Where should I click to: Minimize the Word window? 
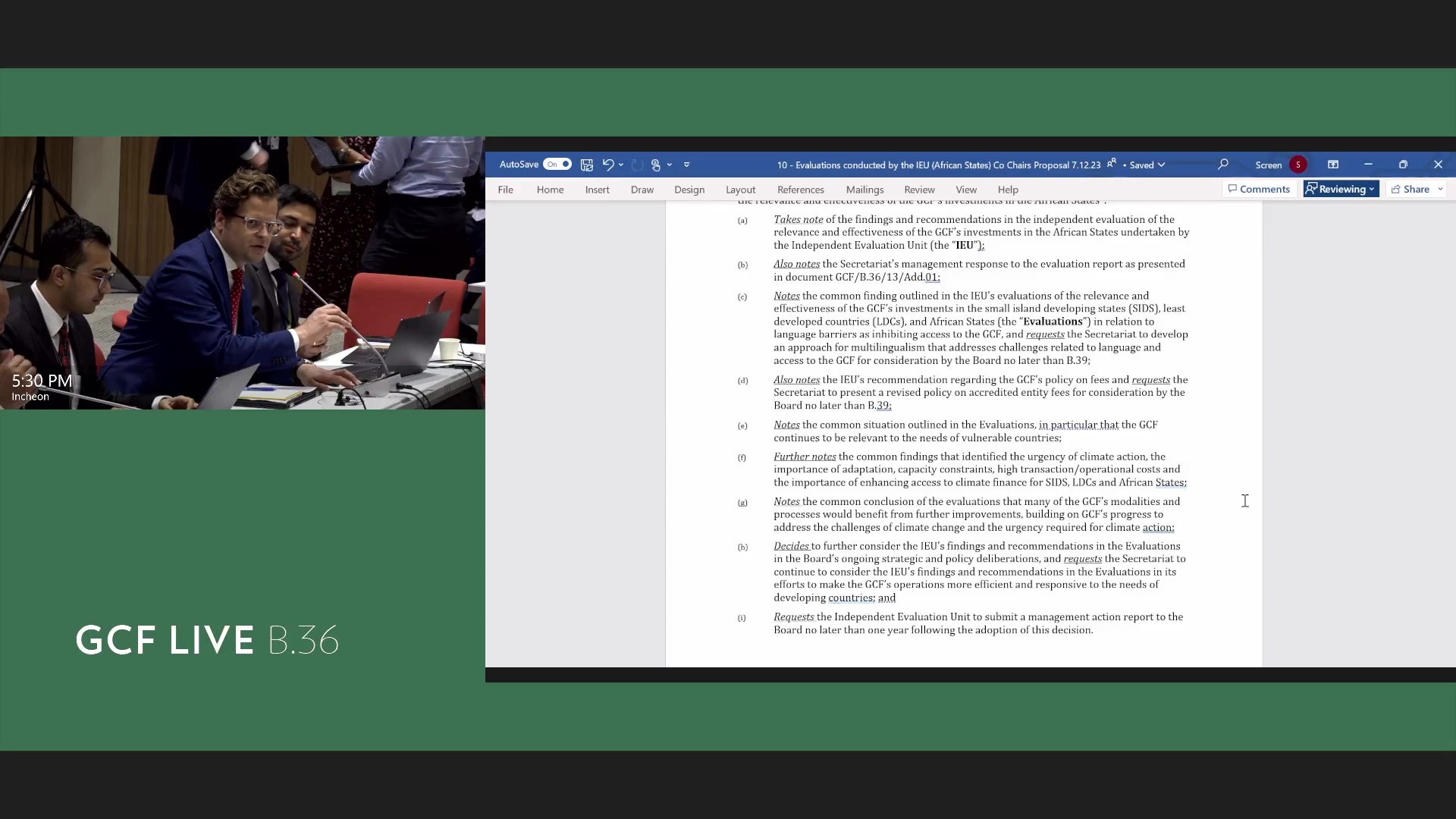[x=1368, y=165]
